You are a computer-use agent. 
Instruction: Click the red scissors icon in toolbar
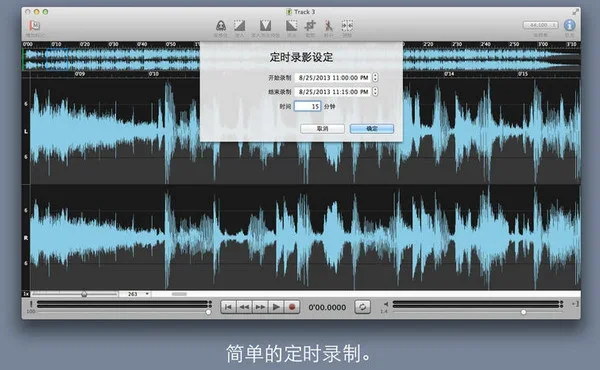pyautogui.click(x=328, y=26)
